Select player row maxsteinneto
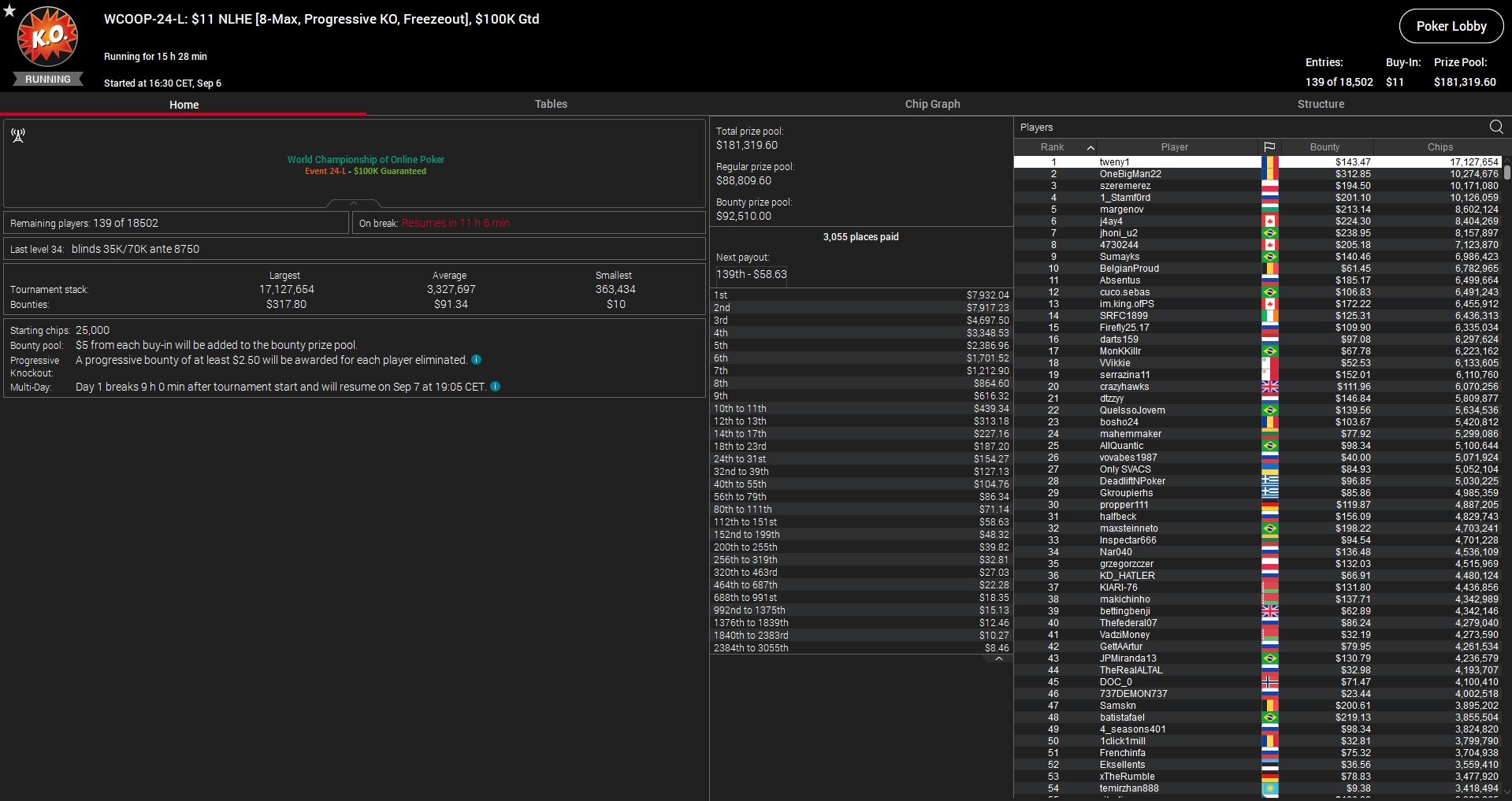This screenshot has width=1512, height=801. click(1258, 528)
